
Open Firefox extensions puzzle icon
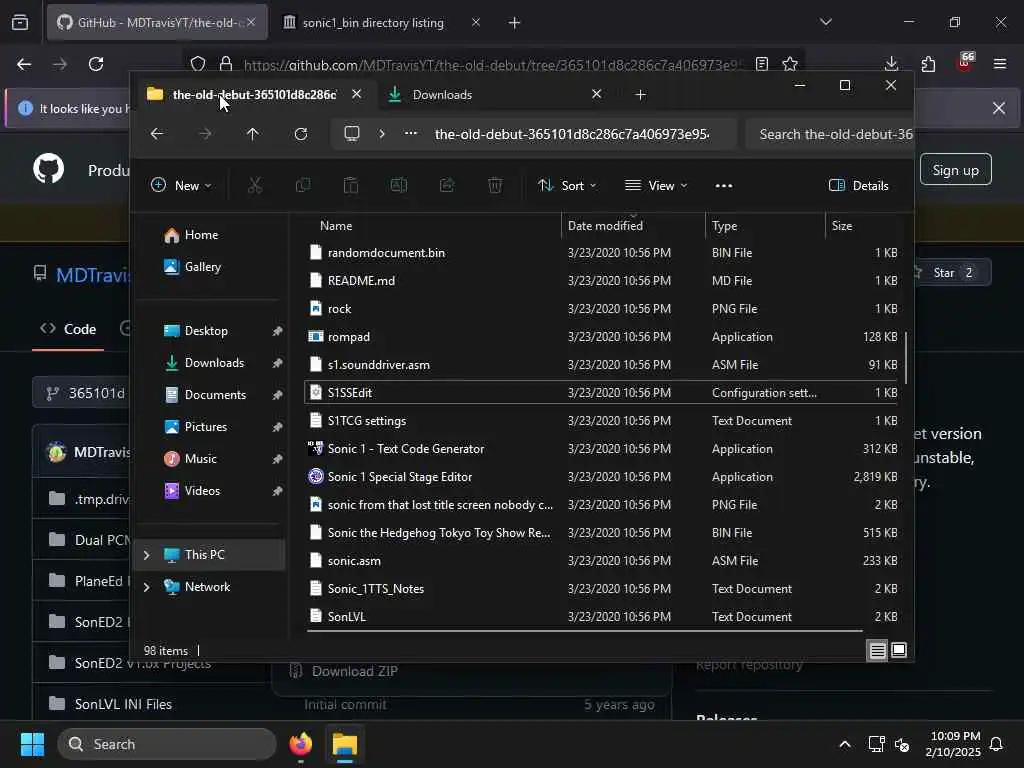click(x=928, y=64)
